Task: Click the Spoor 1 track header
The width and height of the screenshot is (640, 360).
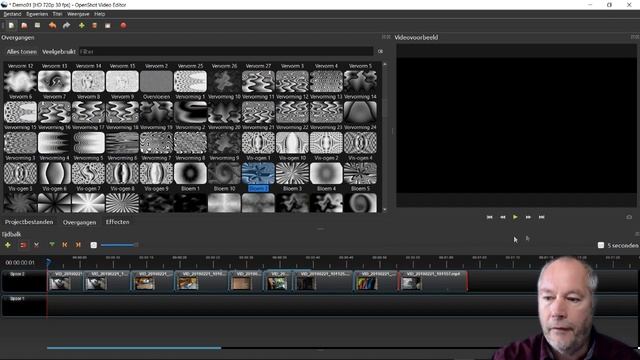Action: click(x=24, y=306)
